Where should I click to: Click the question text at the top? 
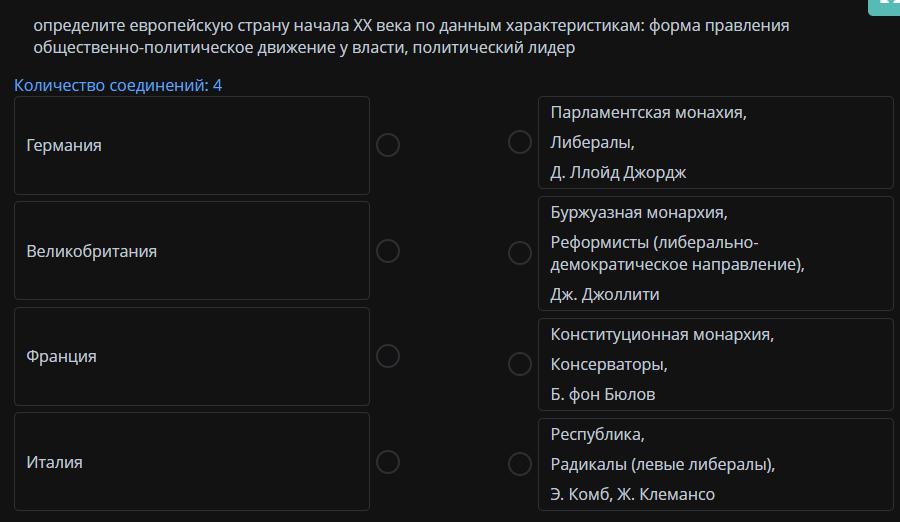(410, 36)
